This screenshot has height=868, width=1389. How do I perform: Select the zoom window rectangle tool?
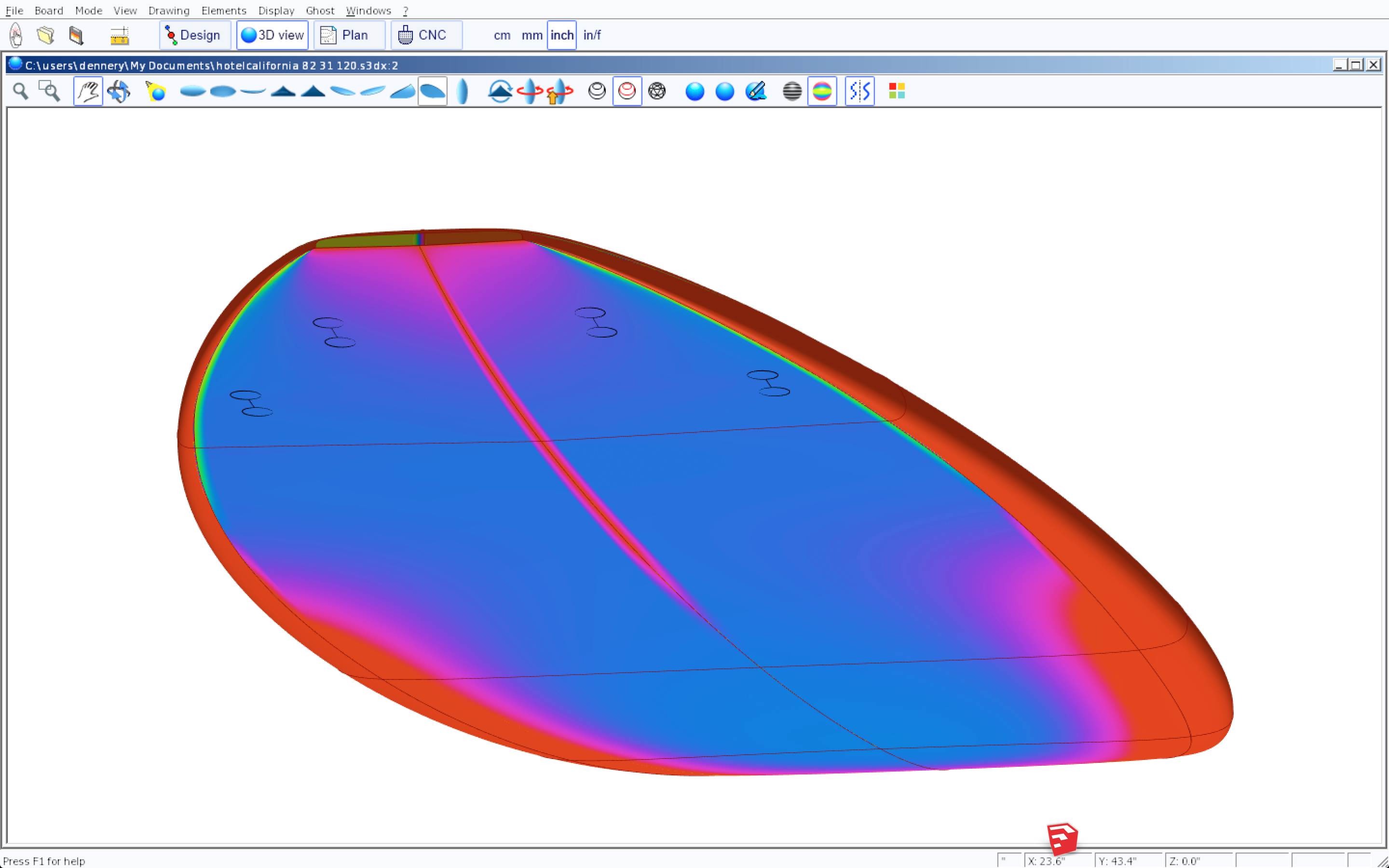[x=49, y=91]
